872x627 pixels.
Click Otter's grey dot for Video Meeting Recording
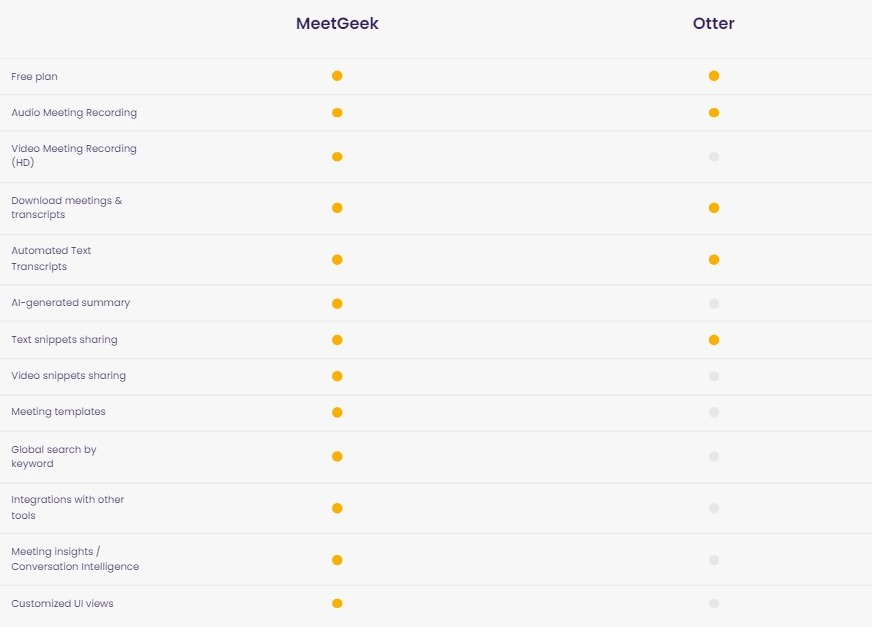pyautogui.click(x=714, y=157)
